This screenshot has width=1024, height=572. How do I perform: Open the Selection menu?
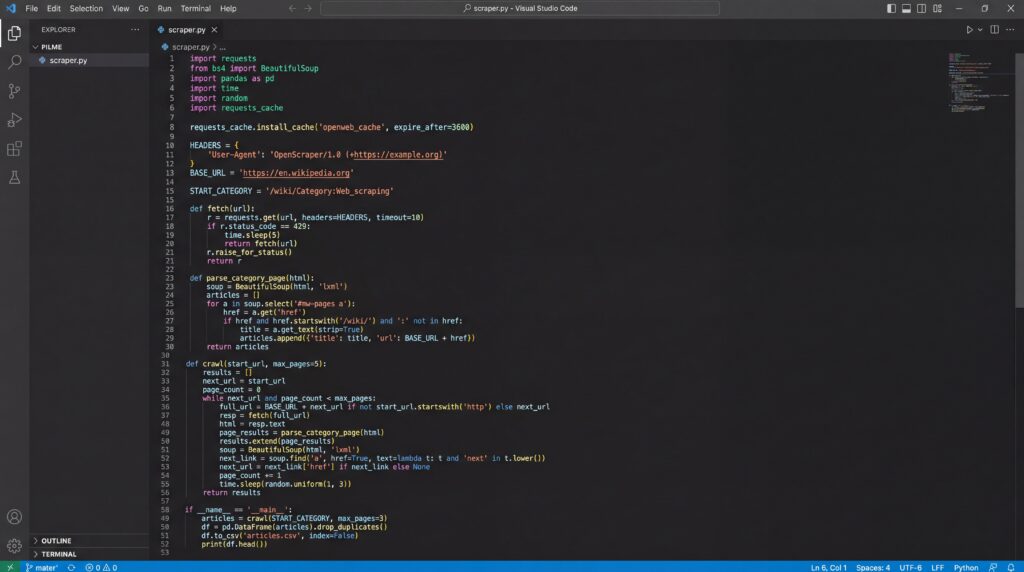point(86,8)
